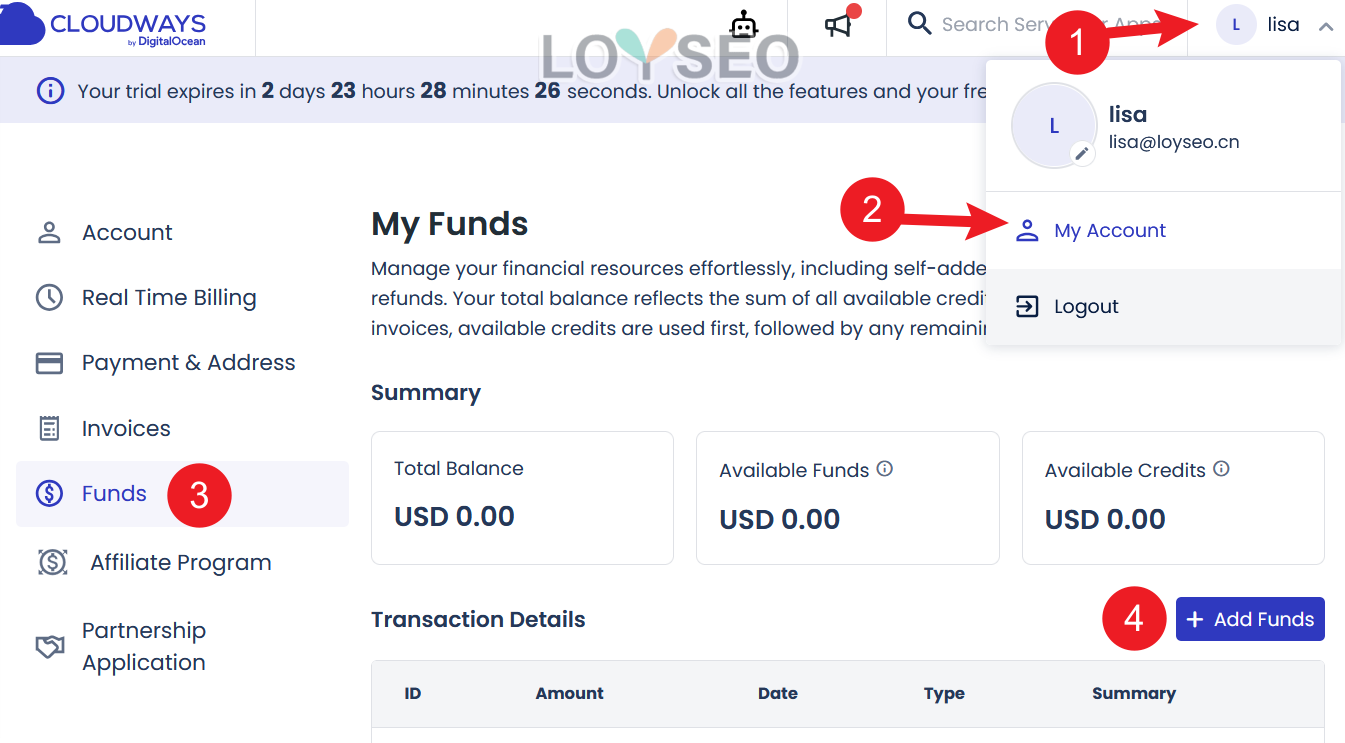The width and height of the screenshot is (1345, 743).
Task: Collapse the lisa user menu chevron
Action: (x=1326, y=27)
